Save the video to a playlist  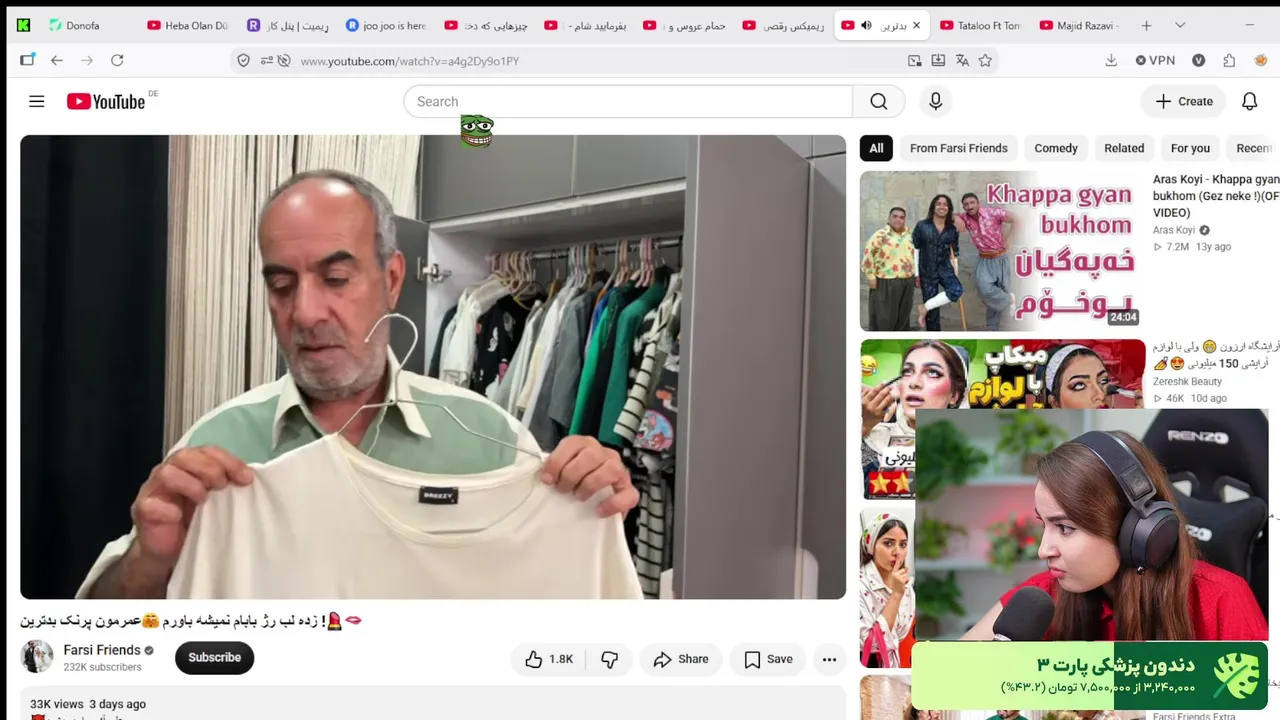point(768,659)
